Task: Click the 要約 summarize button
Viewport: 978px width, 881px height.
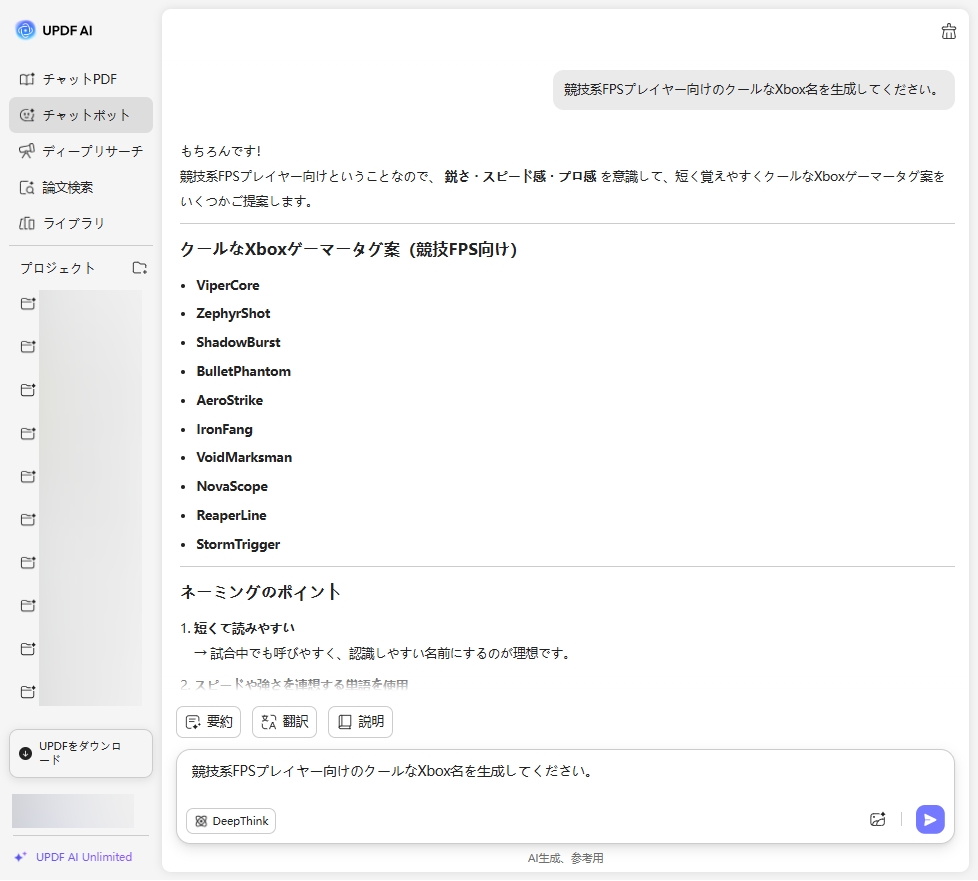Action: tap(209, 722)
